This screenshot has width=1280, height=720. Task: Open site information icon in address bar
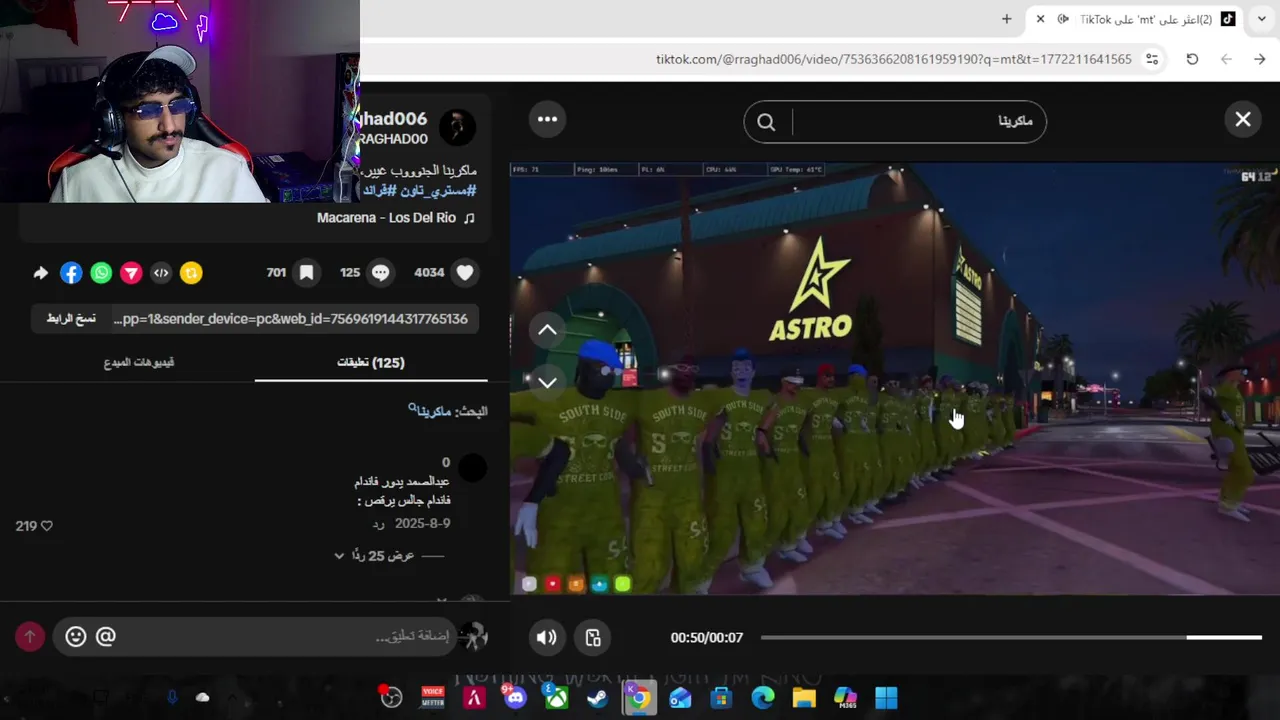1153,59
